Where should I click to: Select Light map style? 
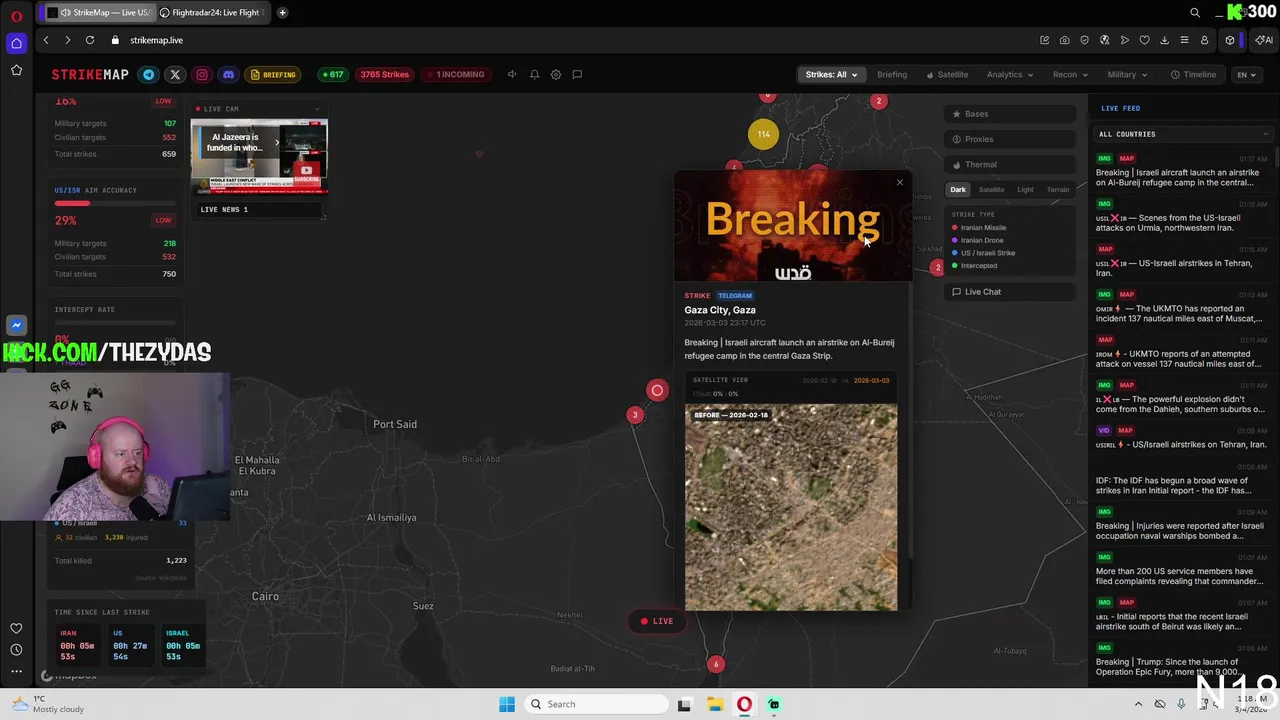pyautogui.click(x=1025, y=189)
